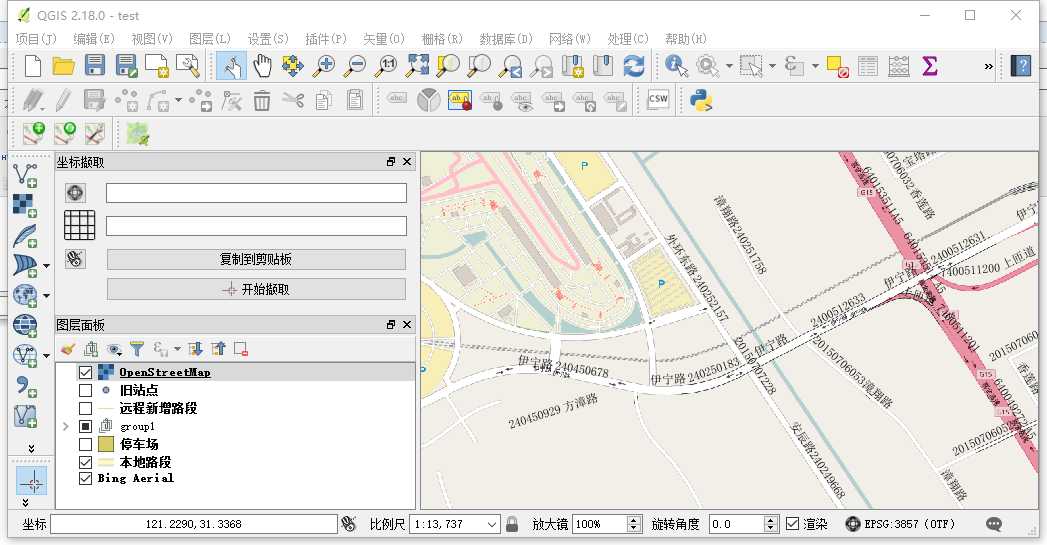Save the current project
The image size is (1047, 545).
click(x=94, y=65)
